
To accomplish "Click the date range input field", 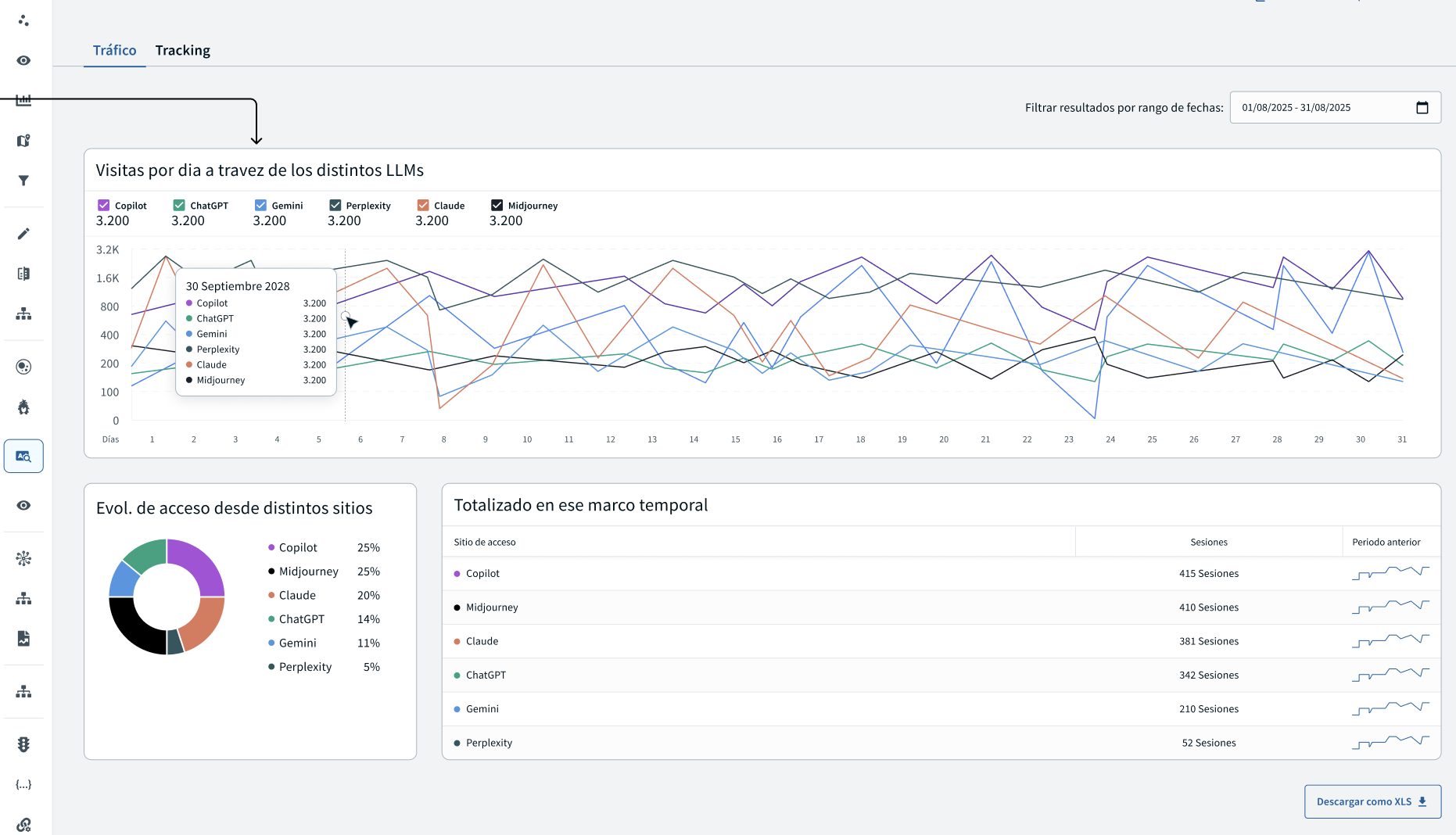I will point(1322,108).
